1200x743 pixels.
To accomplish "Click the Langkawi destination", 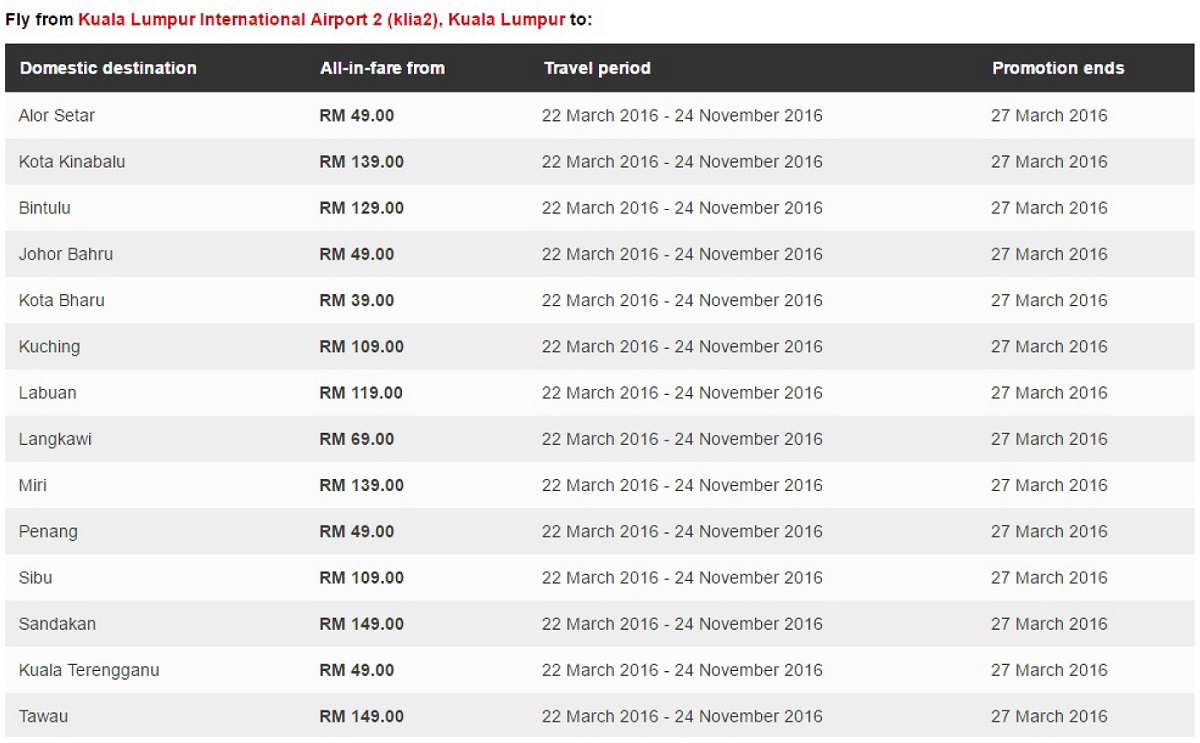I will (55, 439).
